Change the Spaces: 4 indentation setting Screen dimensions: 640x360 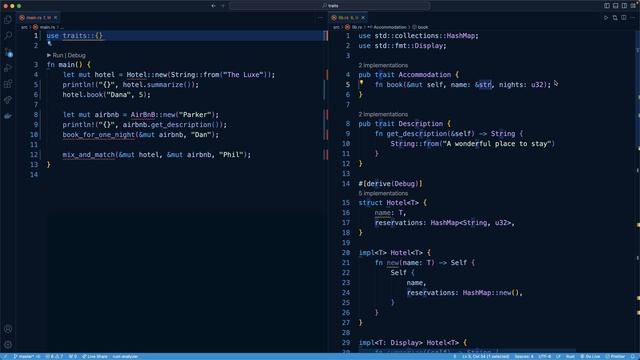[524, 356]
